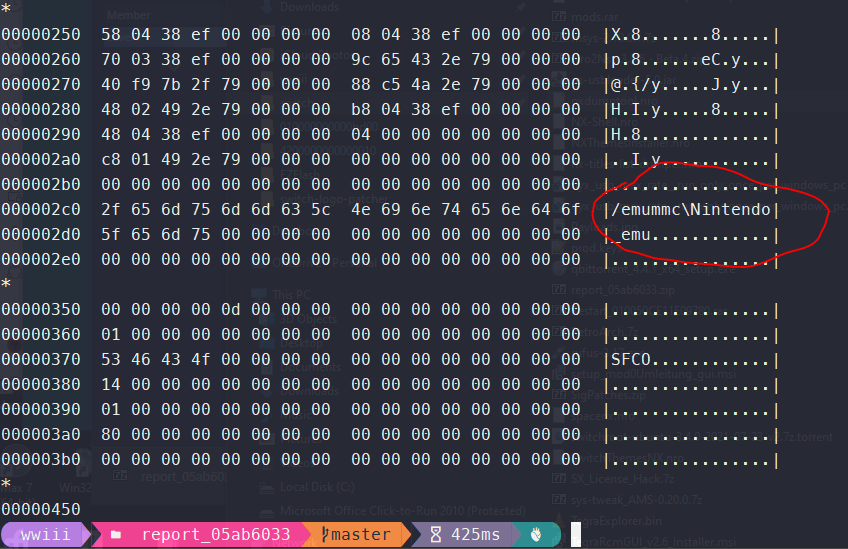This screenshot has width=848, height=549.
Task: Click offset 00000290 in the hexdump
Action: point(41,134)
